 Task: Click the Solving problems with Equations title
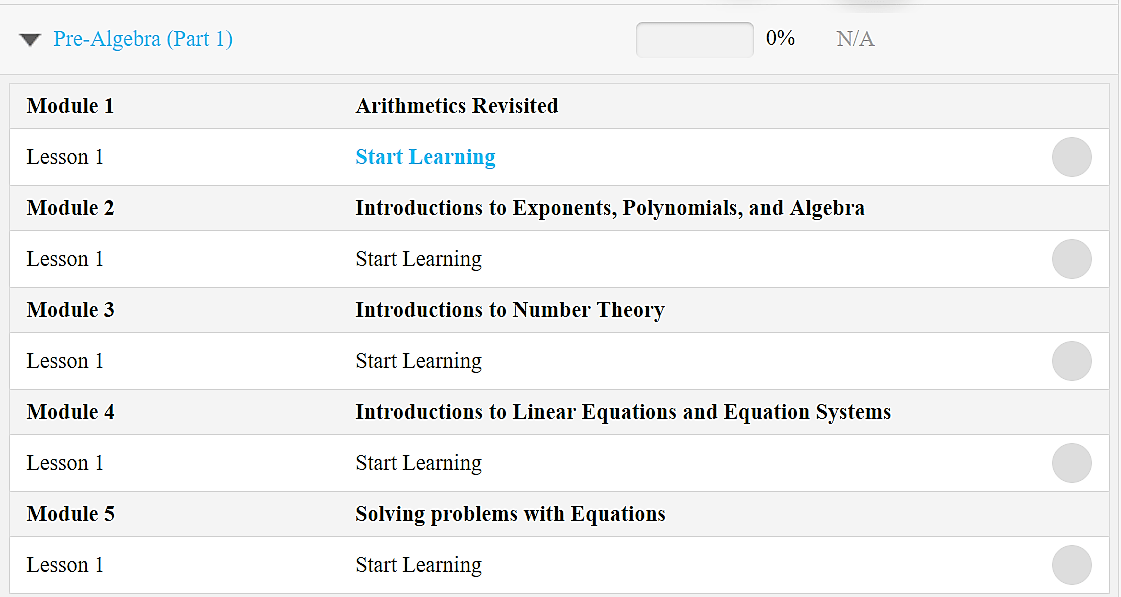point(510,514)
